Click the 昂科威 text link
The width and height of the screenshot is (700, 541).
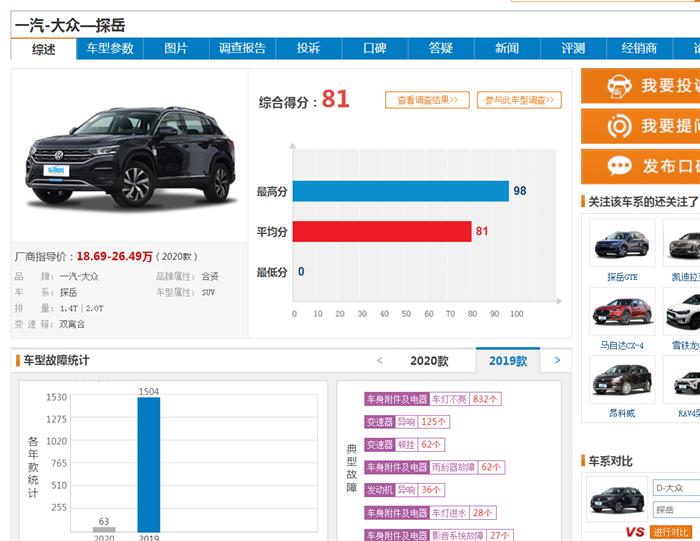(x=622, y=414)
